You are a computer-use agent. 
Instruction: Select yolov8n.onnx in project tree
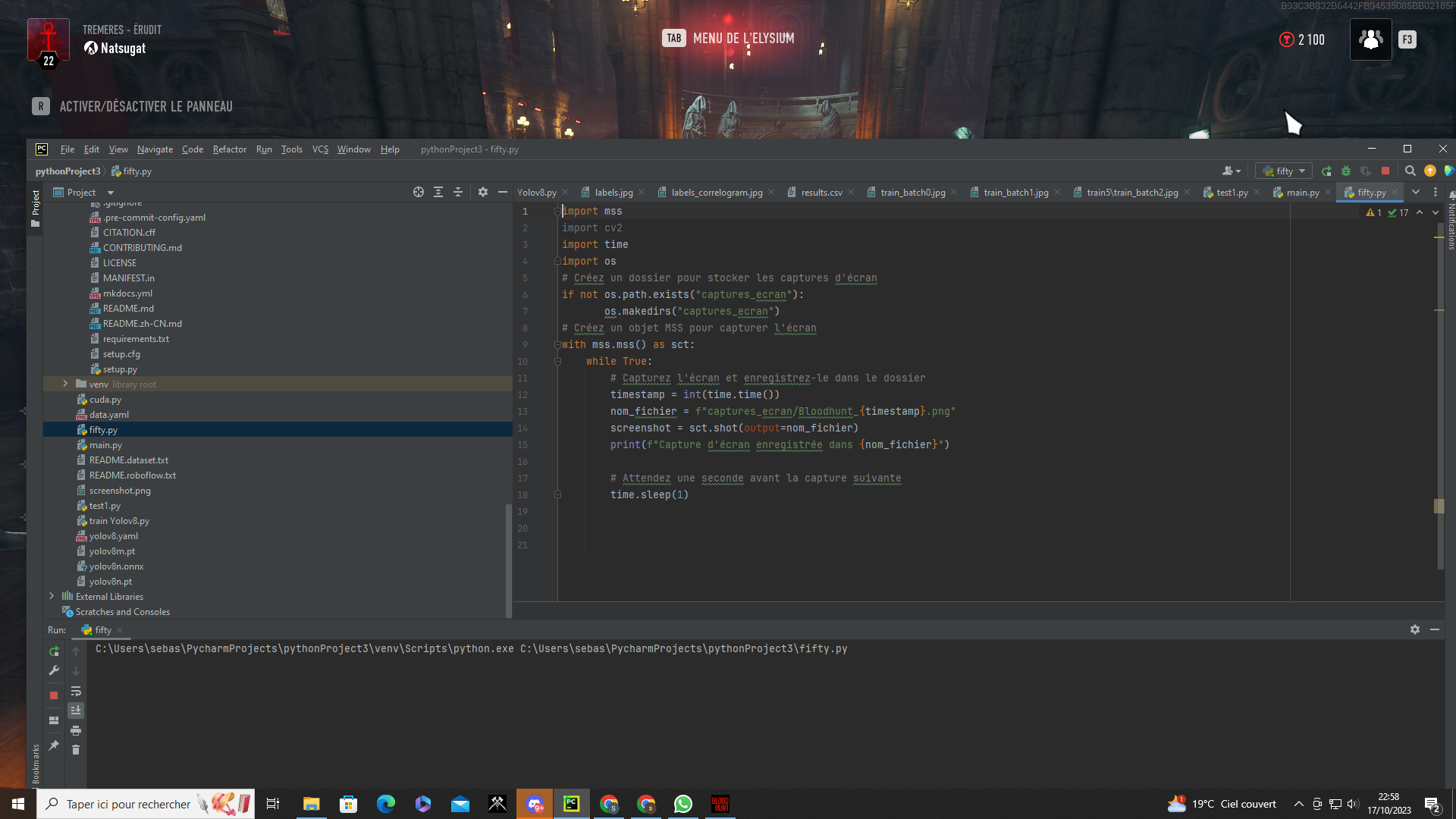pos(116,566)
